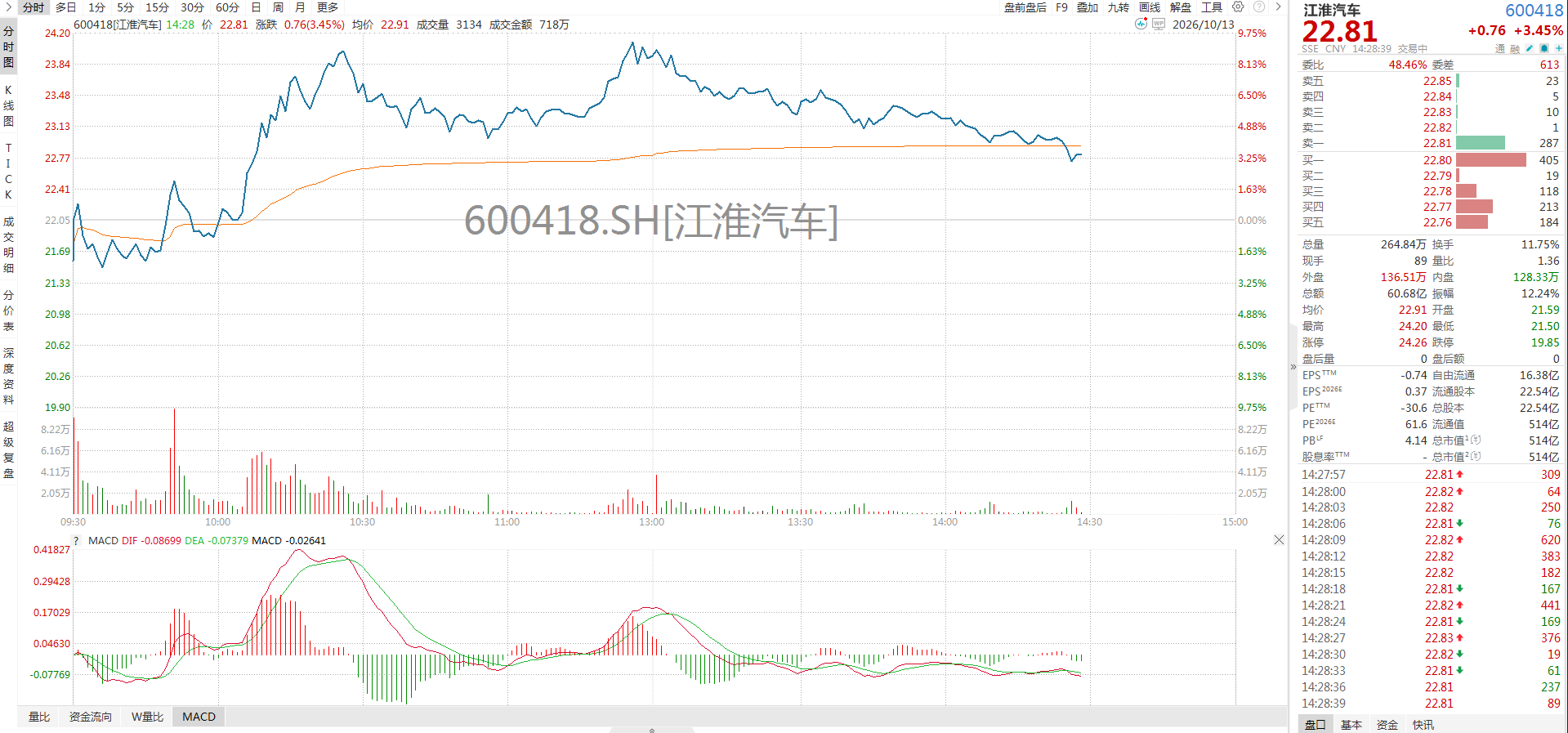
Task: Click the pulse monitor icon beside date
Action: coord(1141,24)
